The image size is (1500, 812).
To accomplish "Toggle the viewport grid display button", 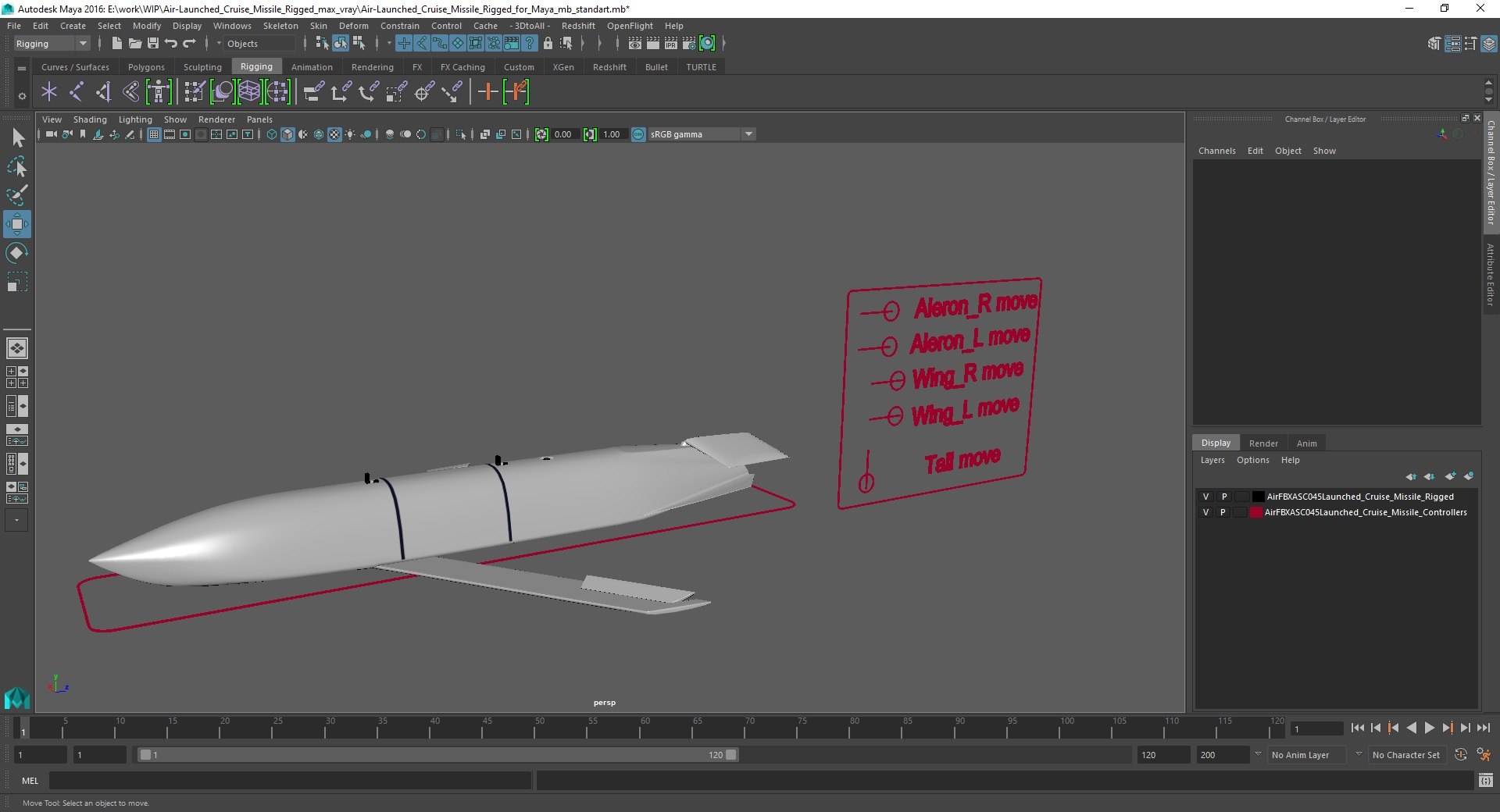I will pos(154,134).
